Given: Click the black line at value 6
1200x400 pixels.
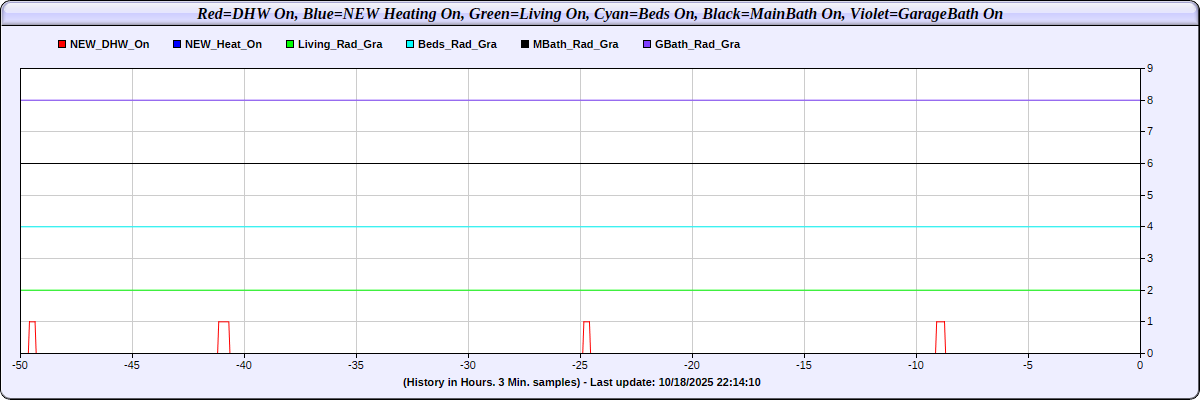Looking at the screenshot, I should pyautogui.click(x=580, y=163).
